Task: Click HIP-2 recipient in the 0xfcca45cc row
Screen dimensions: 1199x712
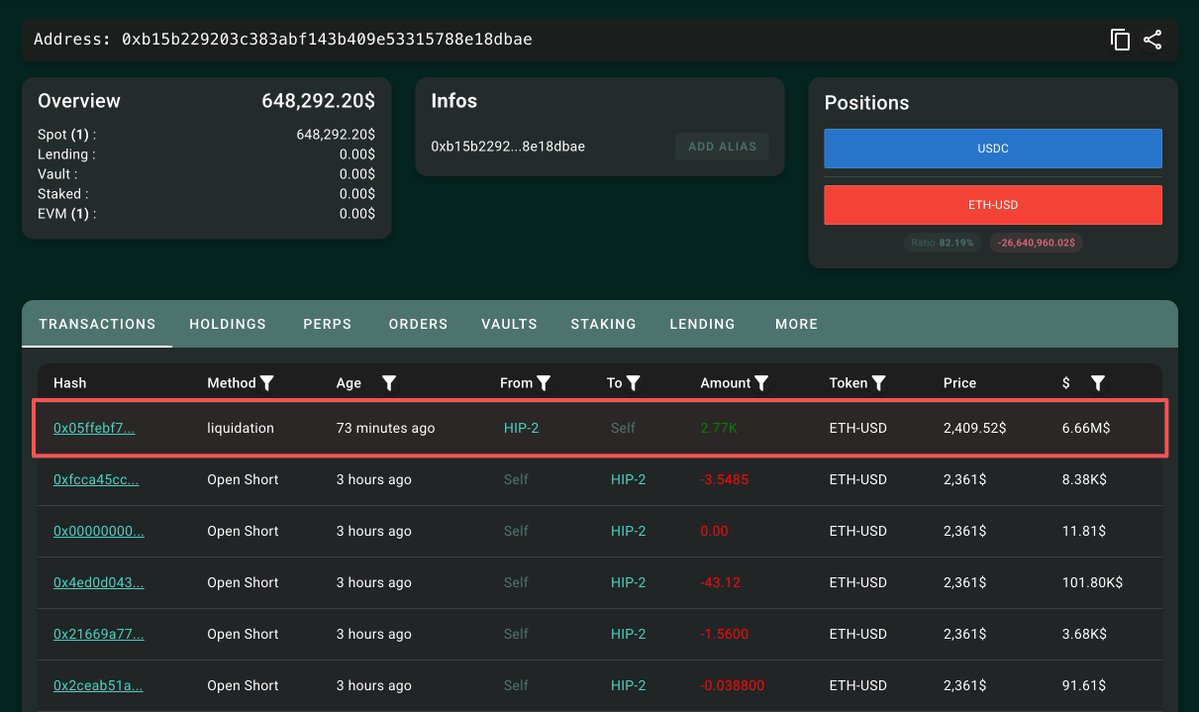Action: pyautogui.click(x=628, y=480)
